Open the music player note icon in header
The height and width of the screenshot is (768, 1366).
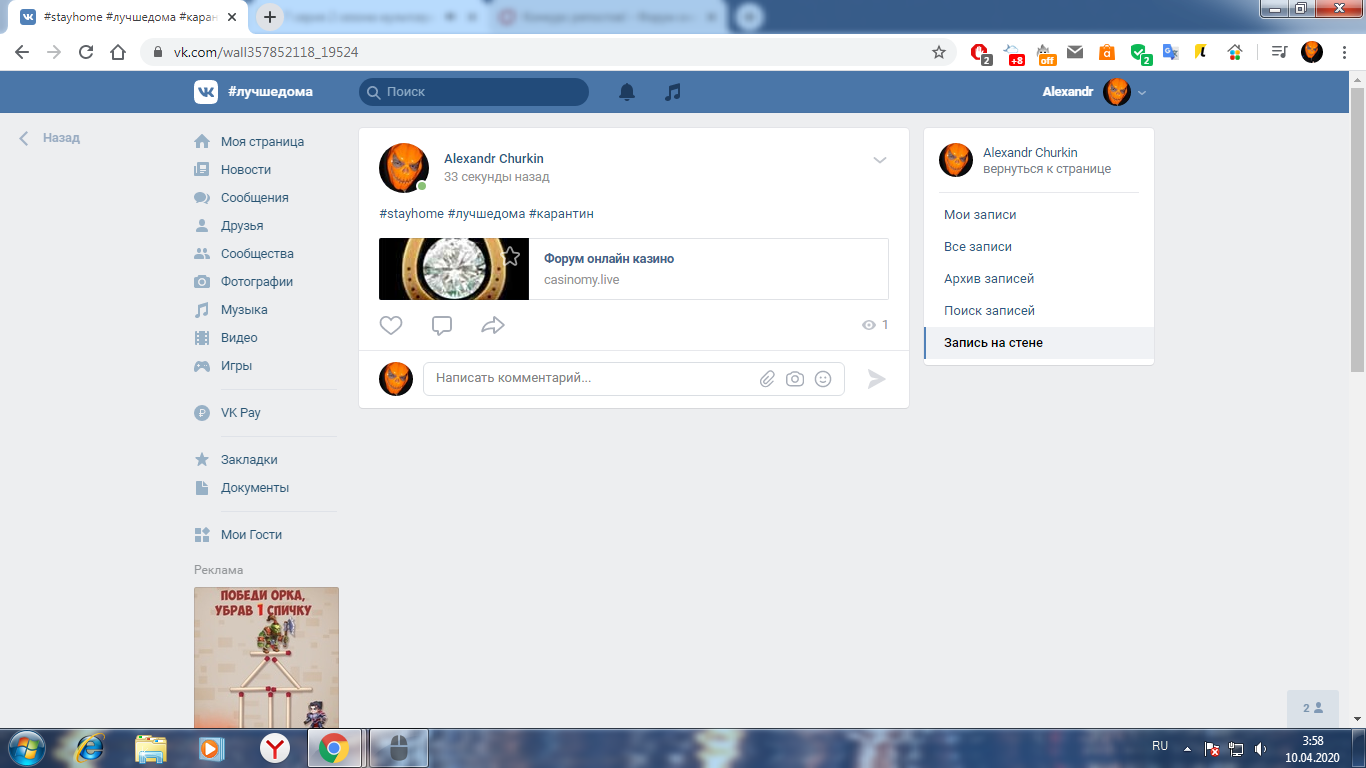coord(673,92)
